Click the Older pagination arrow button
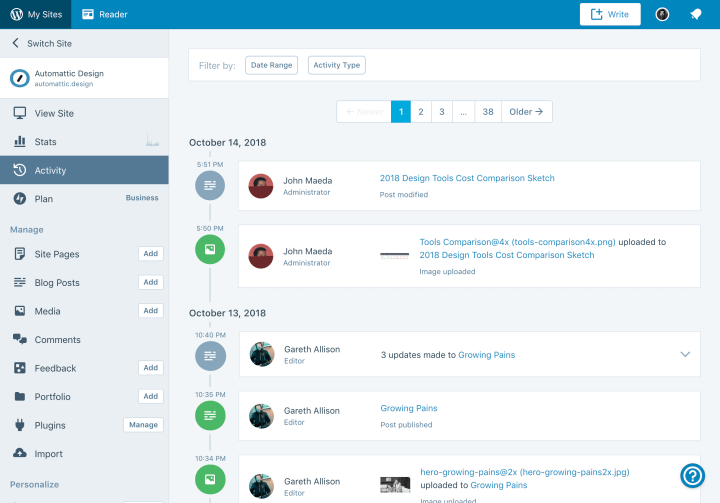 point(527,112)
